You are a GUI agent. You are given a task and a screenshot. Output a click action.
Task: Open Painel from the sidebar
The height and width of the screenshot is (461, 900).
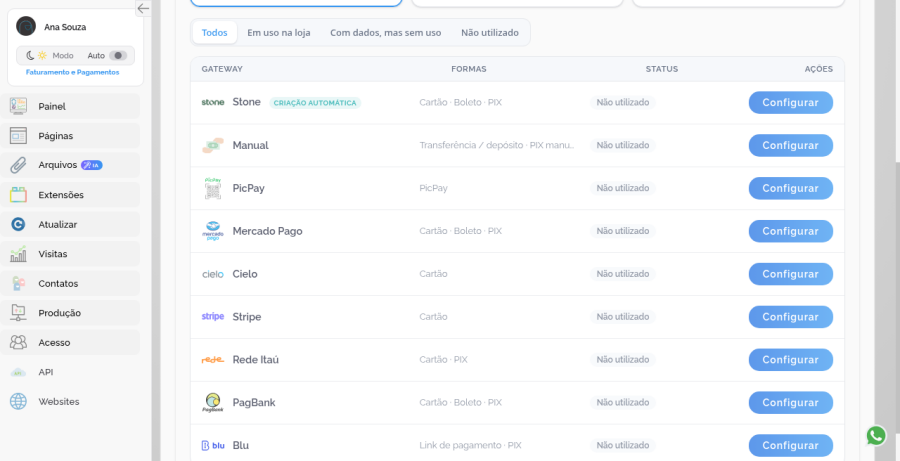(x=70, y=106)
